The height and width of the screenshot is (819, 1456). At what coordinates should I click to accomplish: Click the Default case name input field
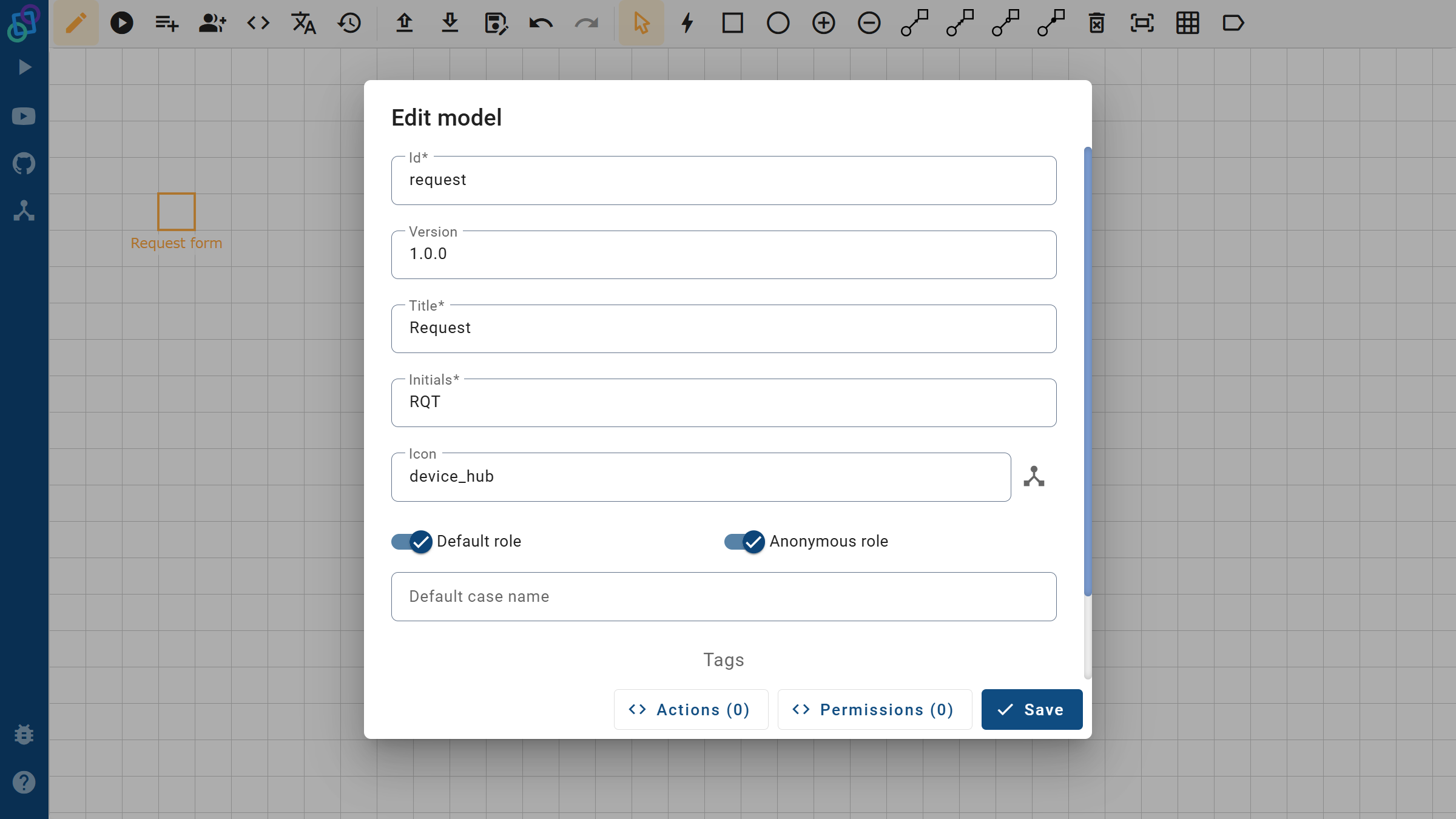point(723,596)
